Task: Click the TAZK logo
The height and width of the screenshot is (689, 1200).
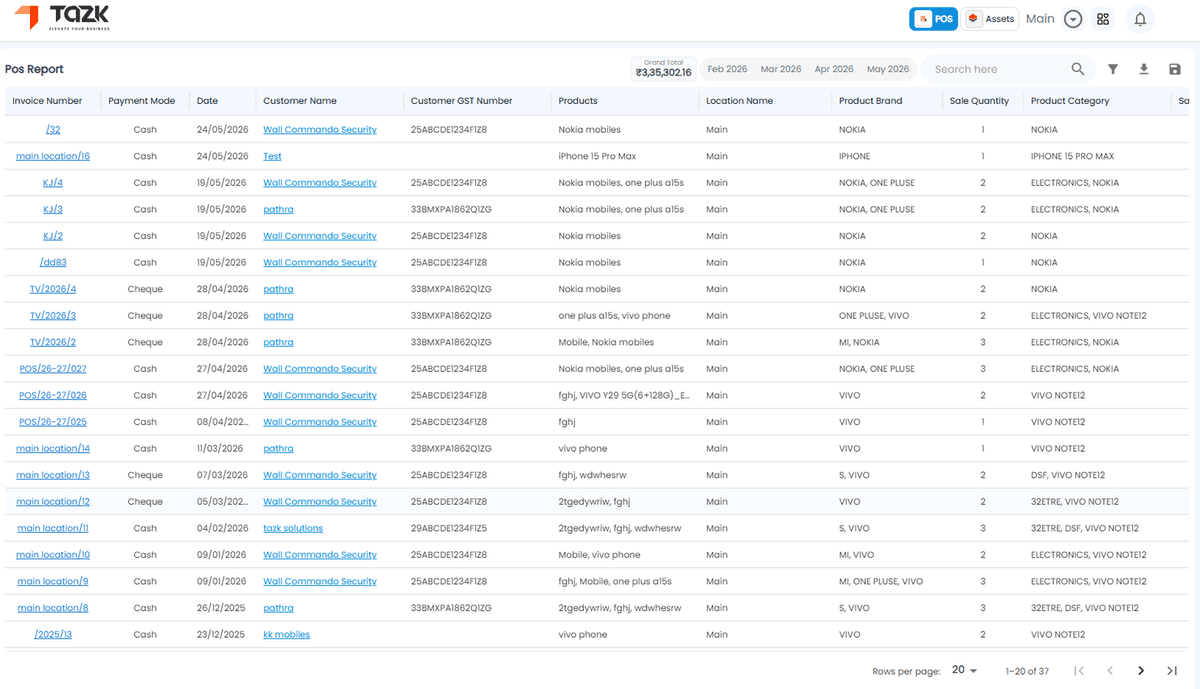Action: pos(62,18)
